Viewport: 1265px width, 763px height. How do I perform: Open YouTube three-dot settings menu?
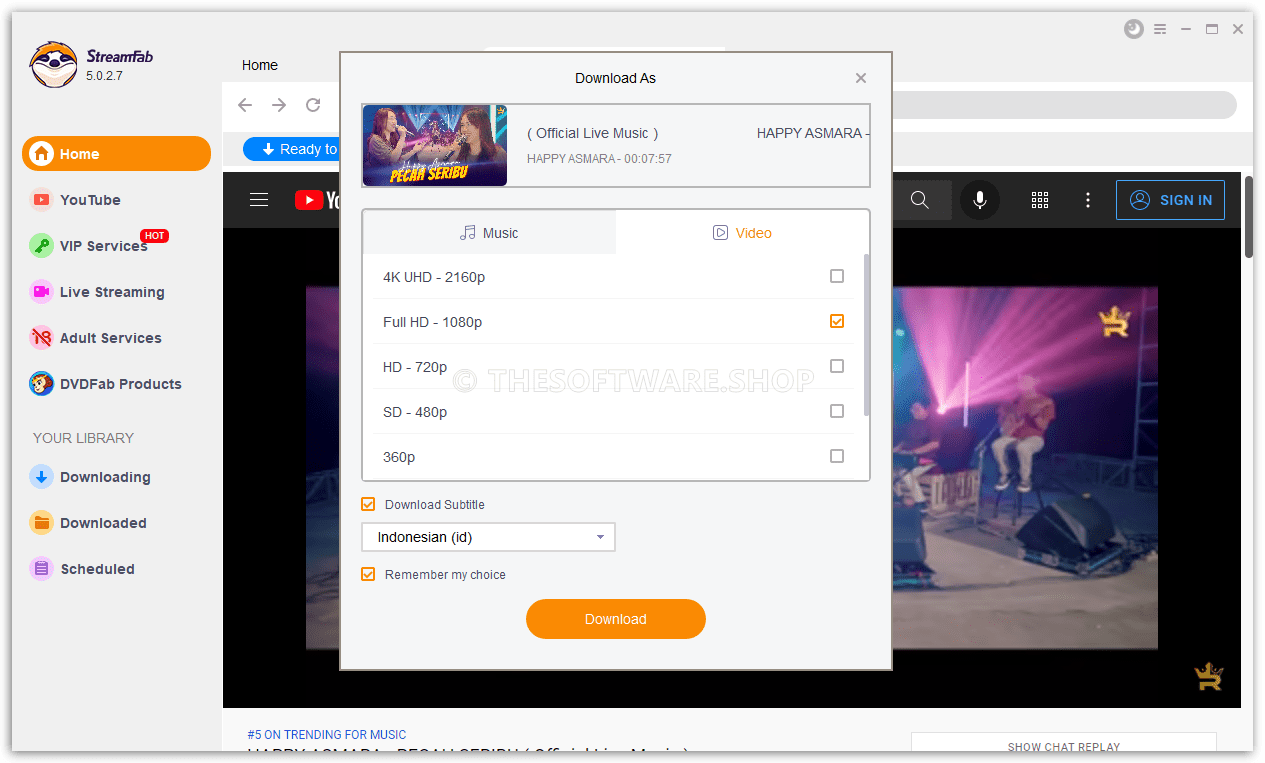tap(1088, 200)
